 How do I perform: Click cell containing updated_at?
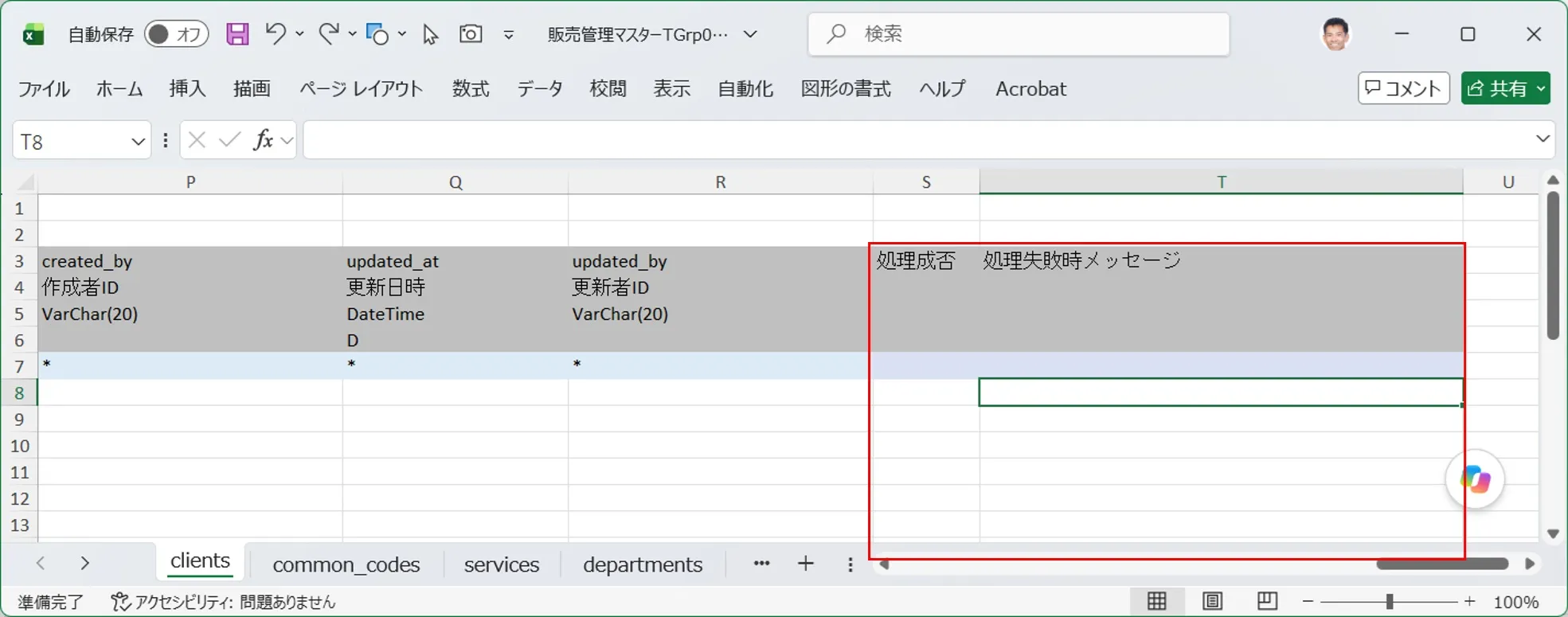(x=456, y=260)
